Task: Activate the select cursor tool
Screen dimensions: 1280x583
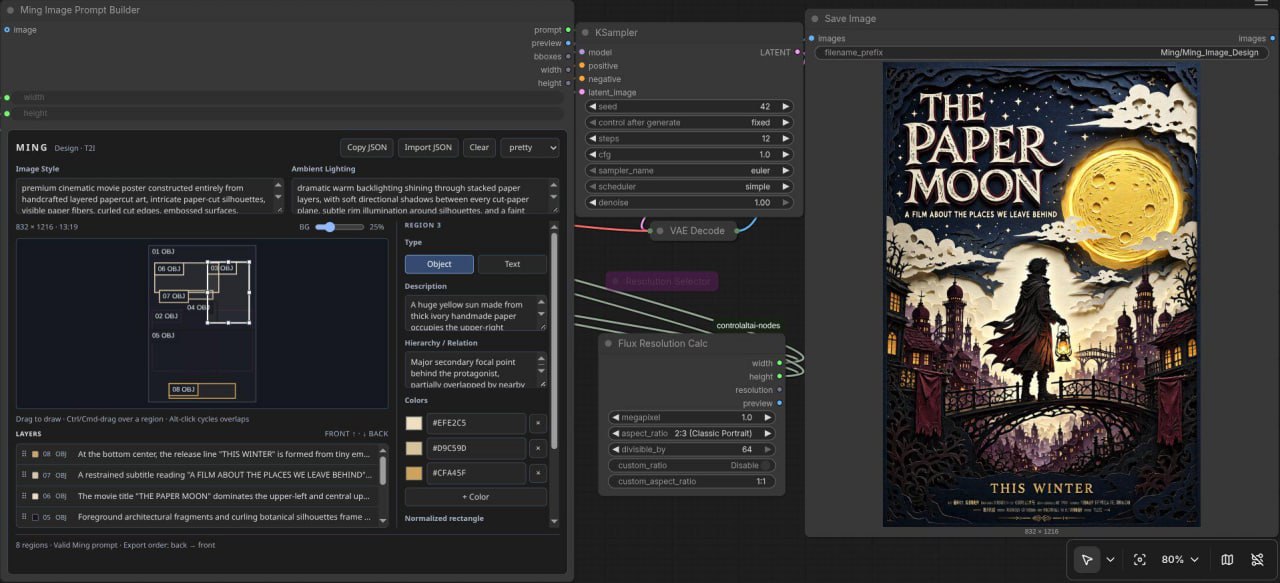Action: 1087,560
